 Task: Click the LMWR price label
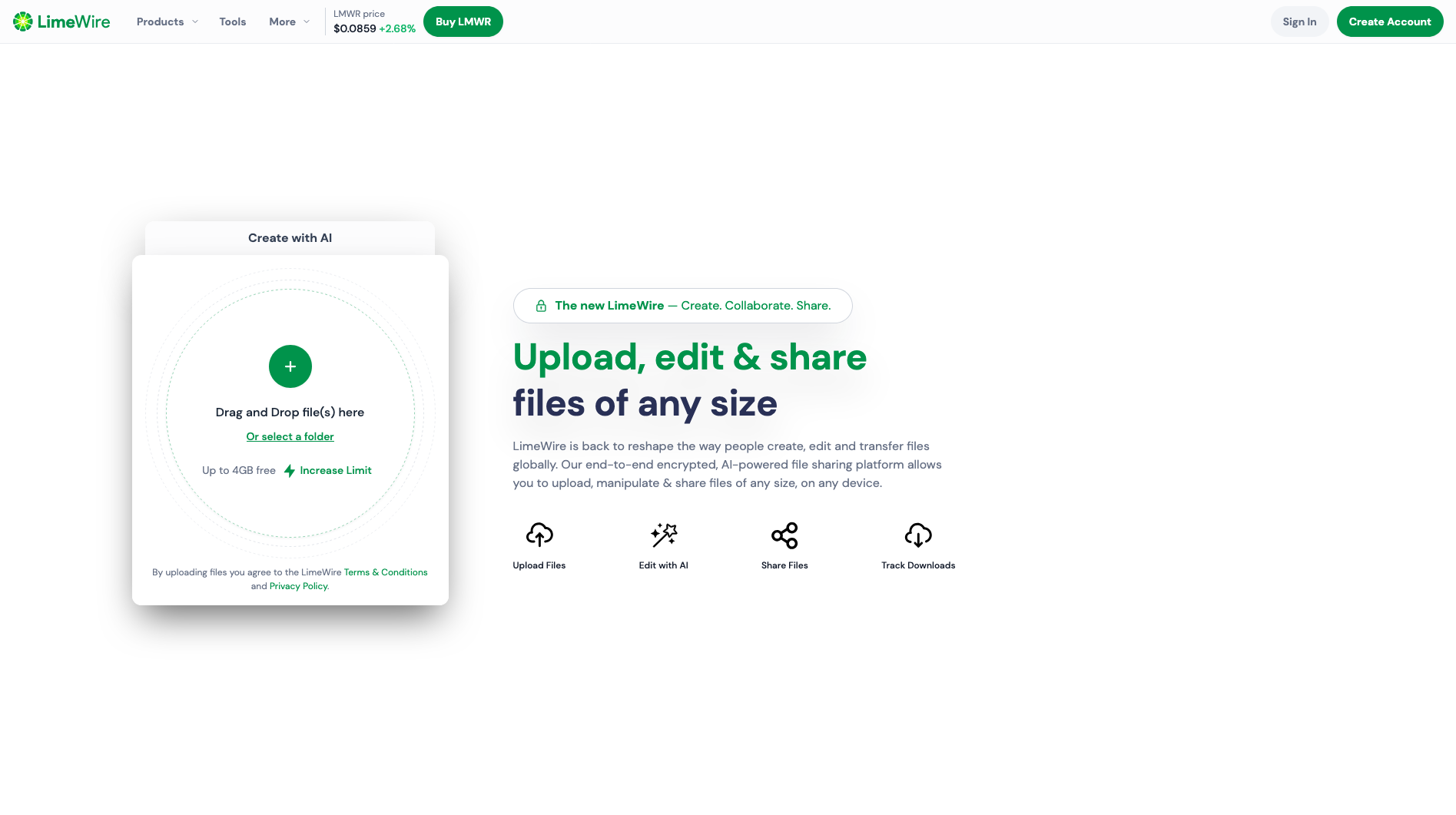coord(359,14)
